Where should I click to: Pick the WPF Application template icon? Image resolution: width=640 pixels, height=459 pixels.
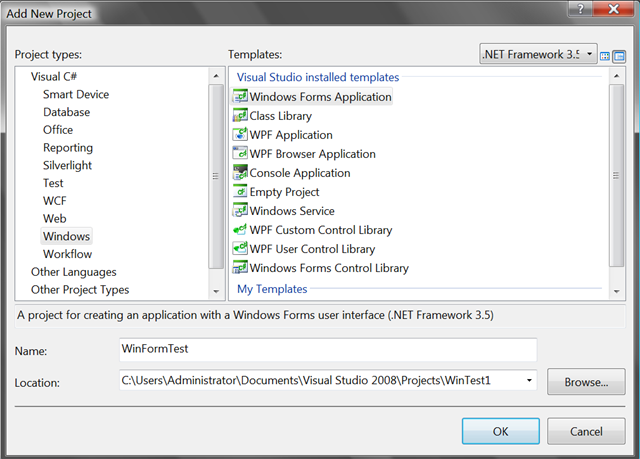tap(240, 135)
